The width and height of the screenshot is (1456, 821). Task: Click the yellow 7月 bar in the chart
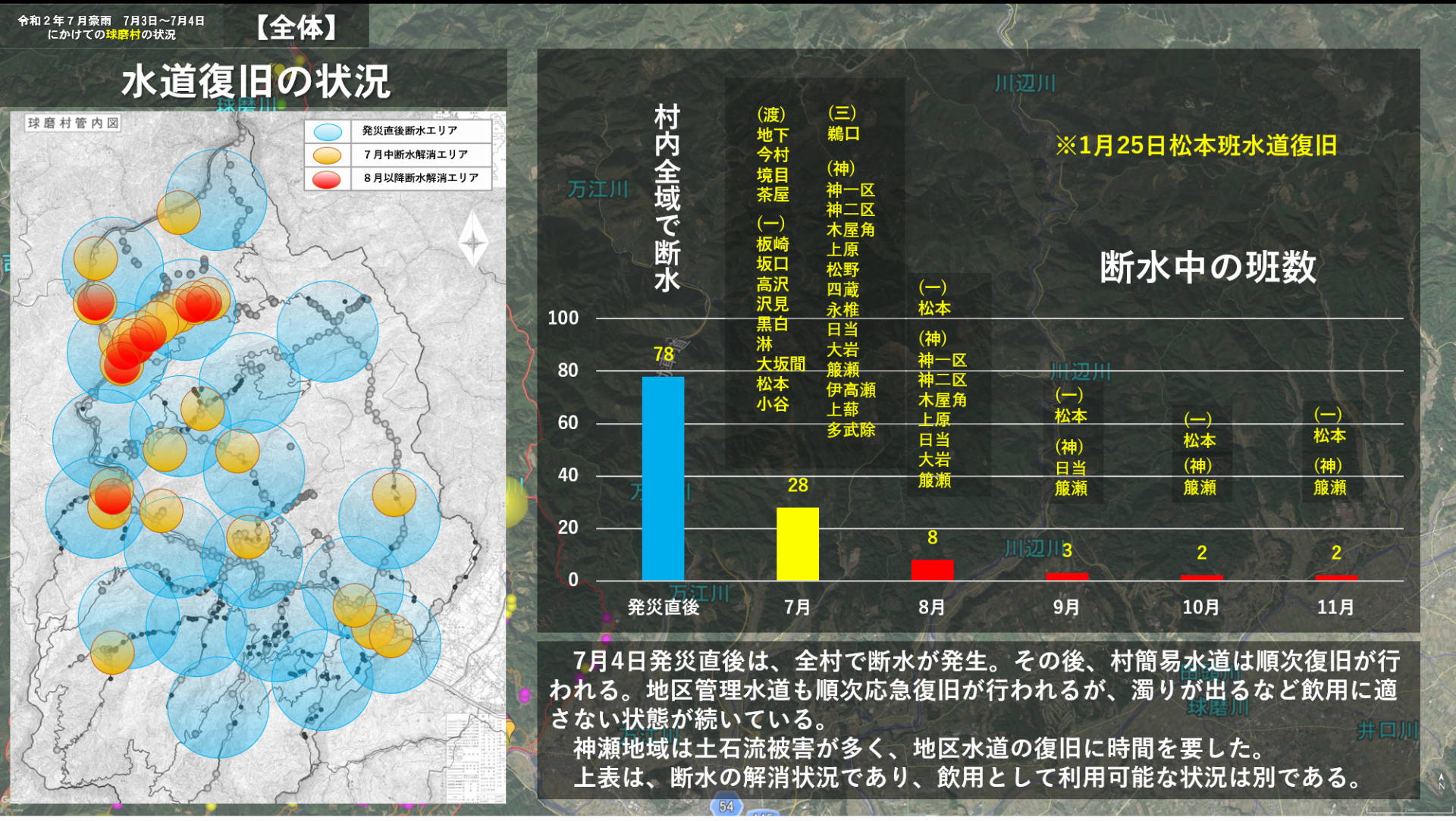point(798,544)
